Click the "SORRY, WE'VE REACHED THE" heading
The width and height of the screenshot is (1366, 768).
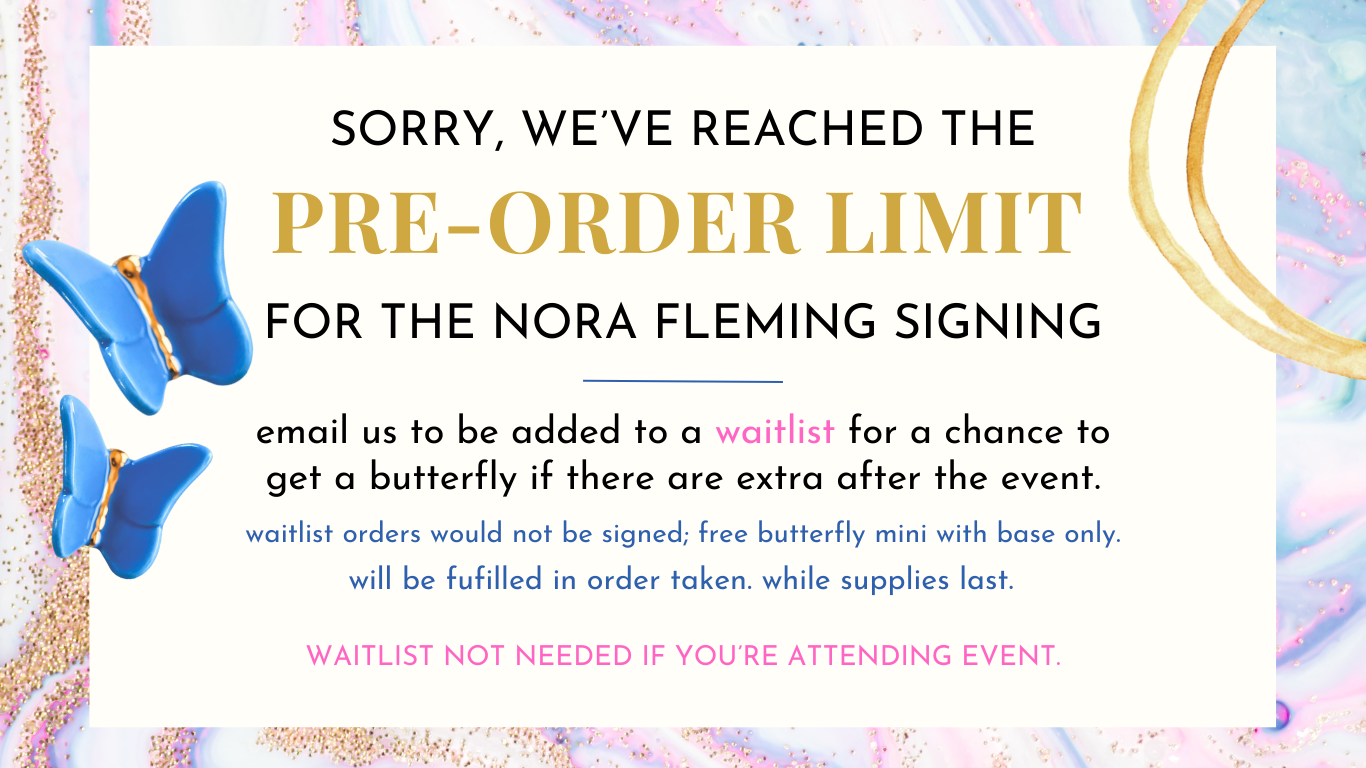[x=683, y=128]
